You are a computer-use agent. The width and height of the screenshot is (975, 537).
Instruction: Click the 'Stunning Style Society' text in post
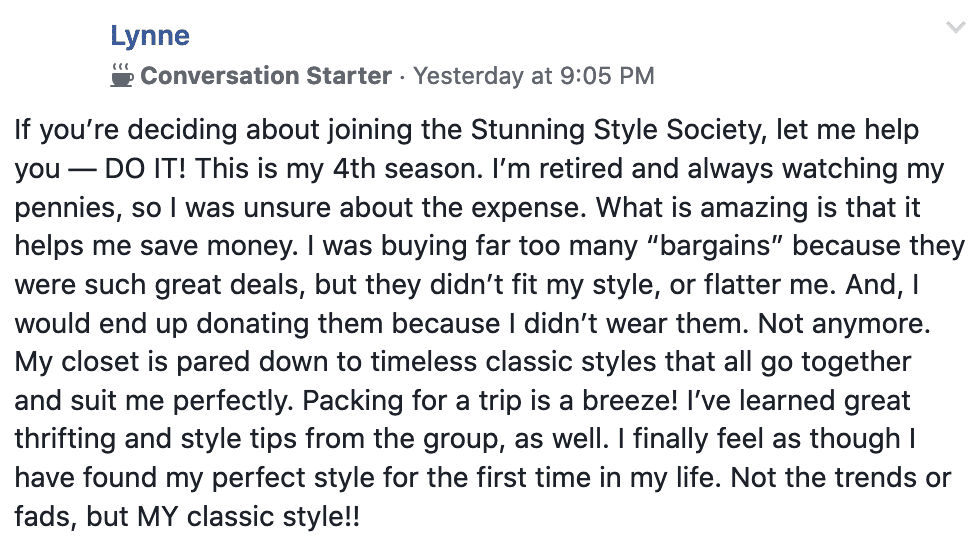pyautogui.click(x=616, y=131)
